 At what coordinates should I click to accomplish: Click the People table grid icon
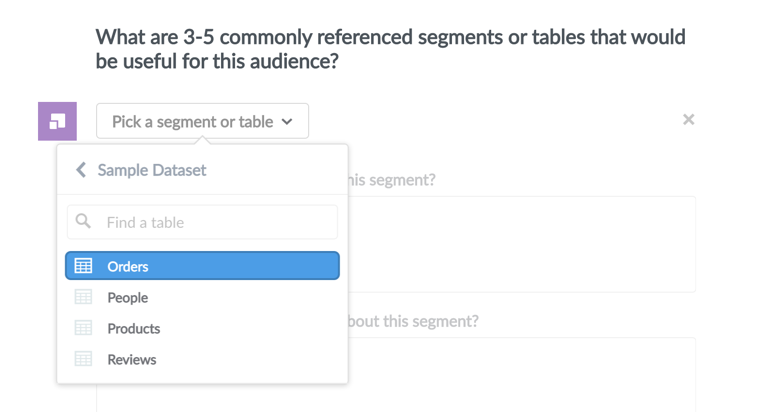pos(83,297)
